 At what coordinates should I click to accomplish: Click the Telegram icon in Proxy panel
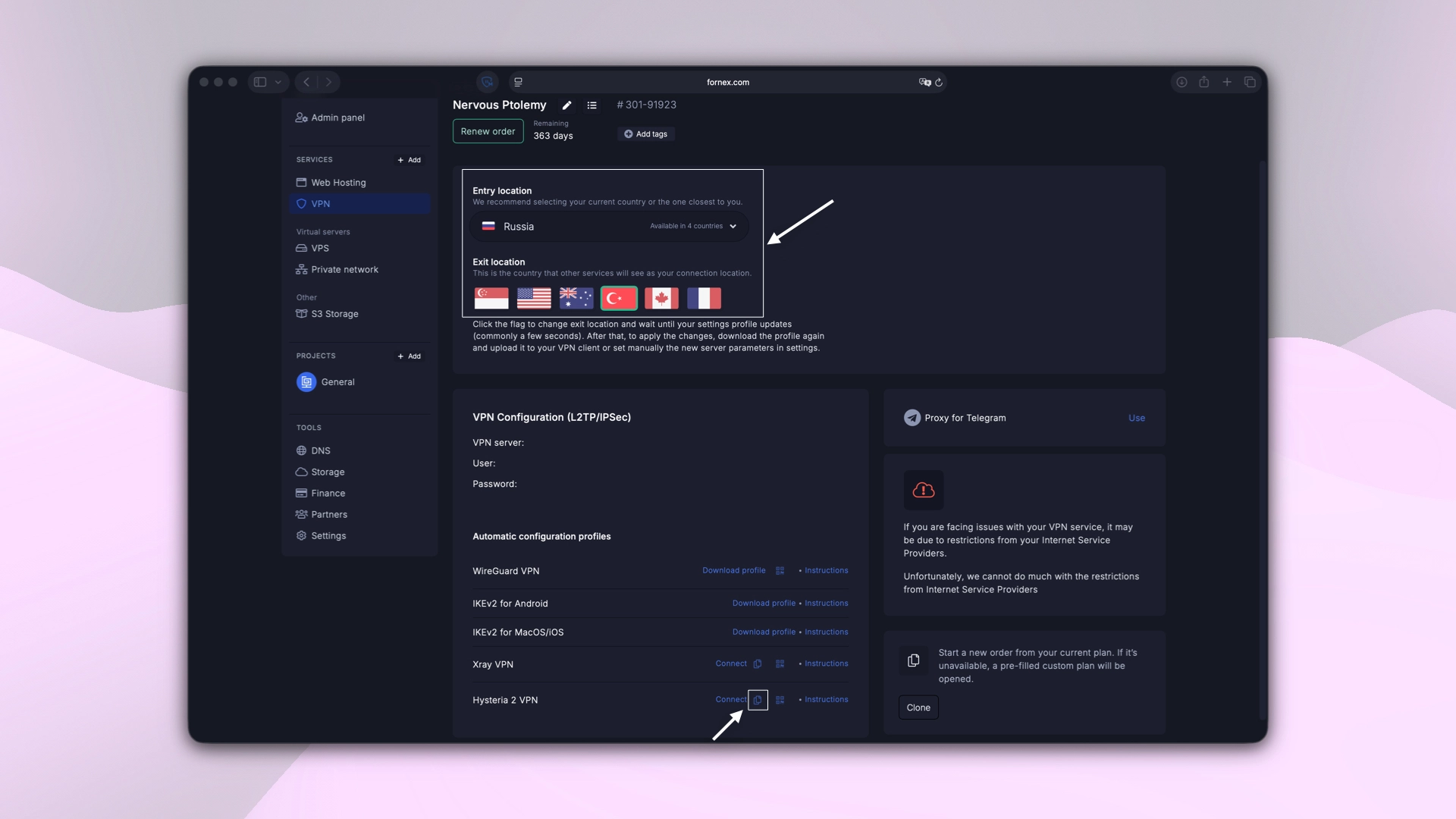click(912, 417)
